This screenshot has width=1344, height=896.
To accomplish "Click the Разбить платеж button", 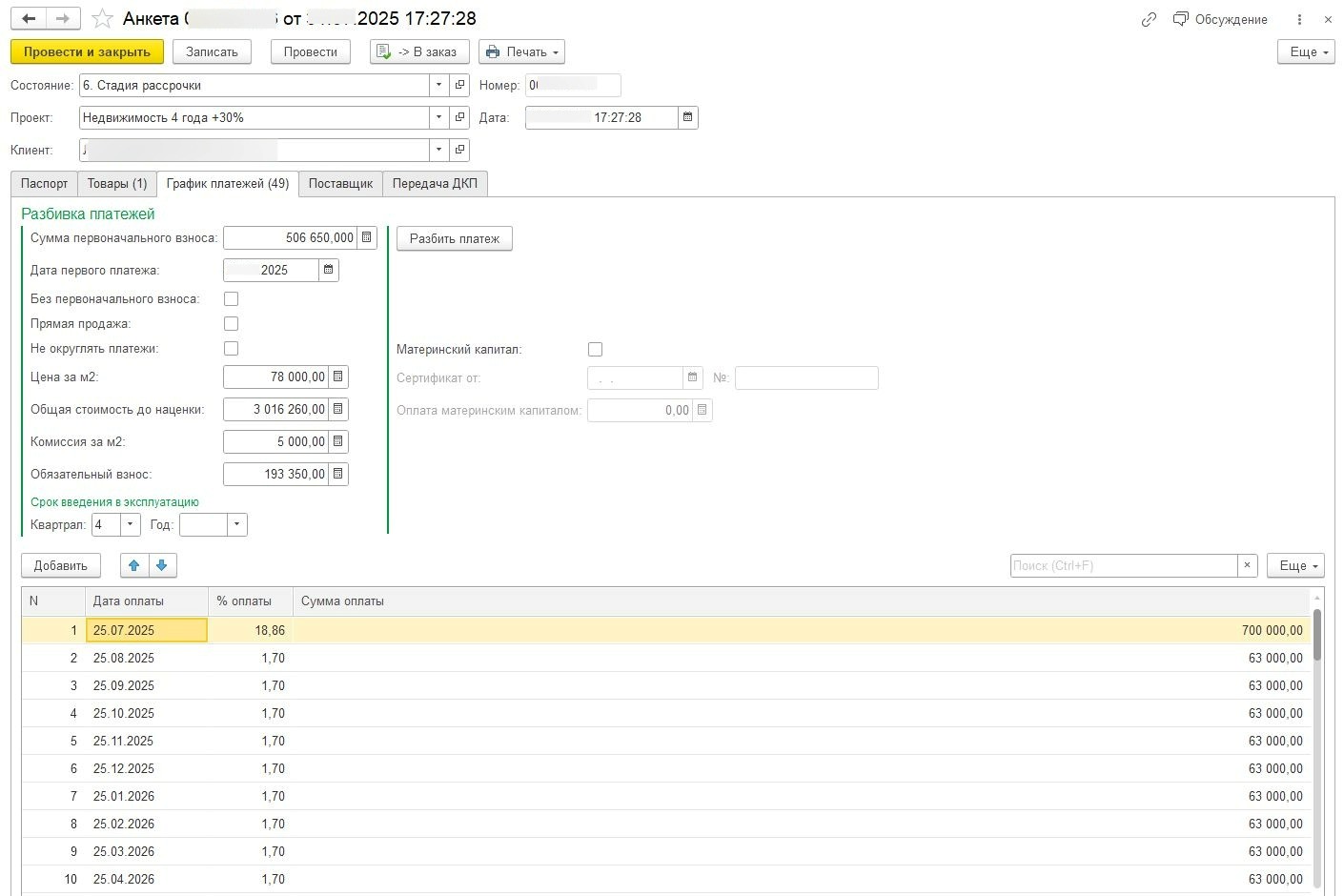I will tap(454, 238).
